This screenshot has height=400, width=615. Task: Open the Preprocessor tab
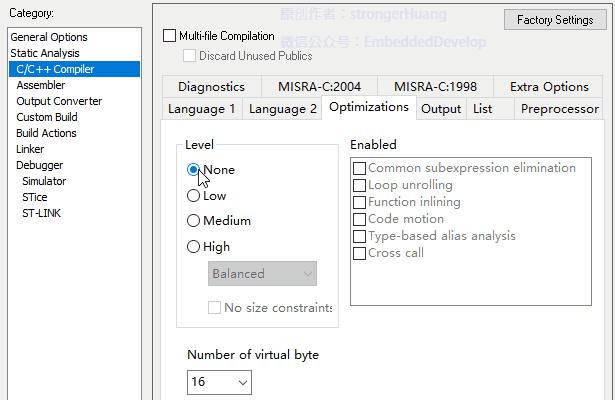tap(560, 109)
